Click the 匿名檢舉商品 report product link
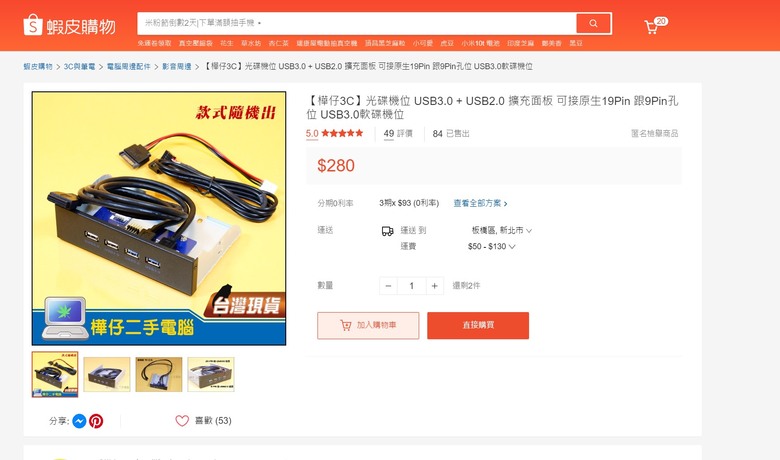This screenshot has width=780, height=460. [654, 133]
